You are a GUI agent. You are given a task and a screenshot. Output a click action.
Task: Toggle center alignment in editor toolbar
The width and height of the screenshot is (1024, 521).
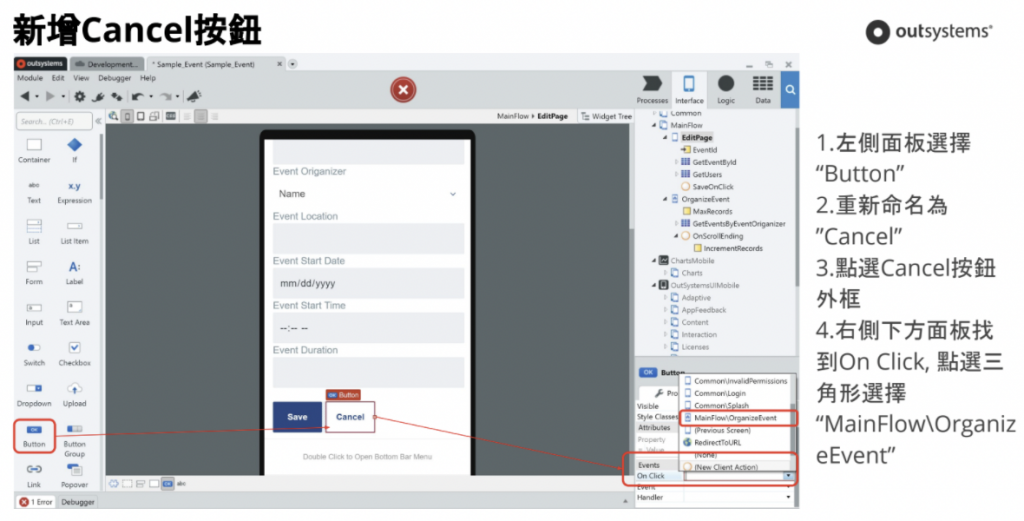click(x=201, y=116)
